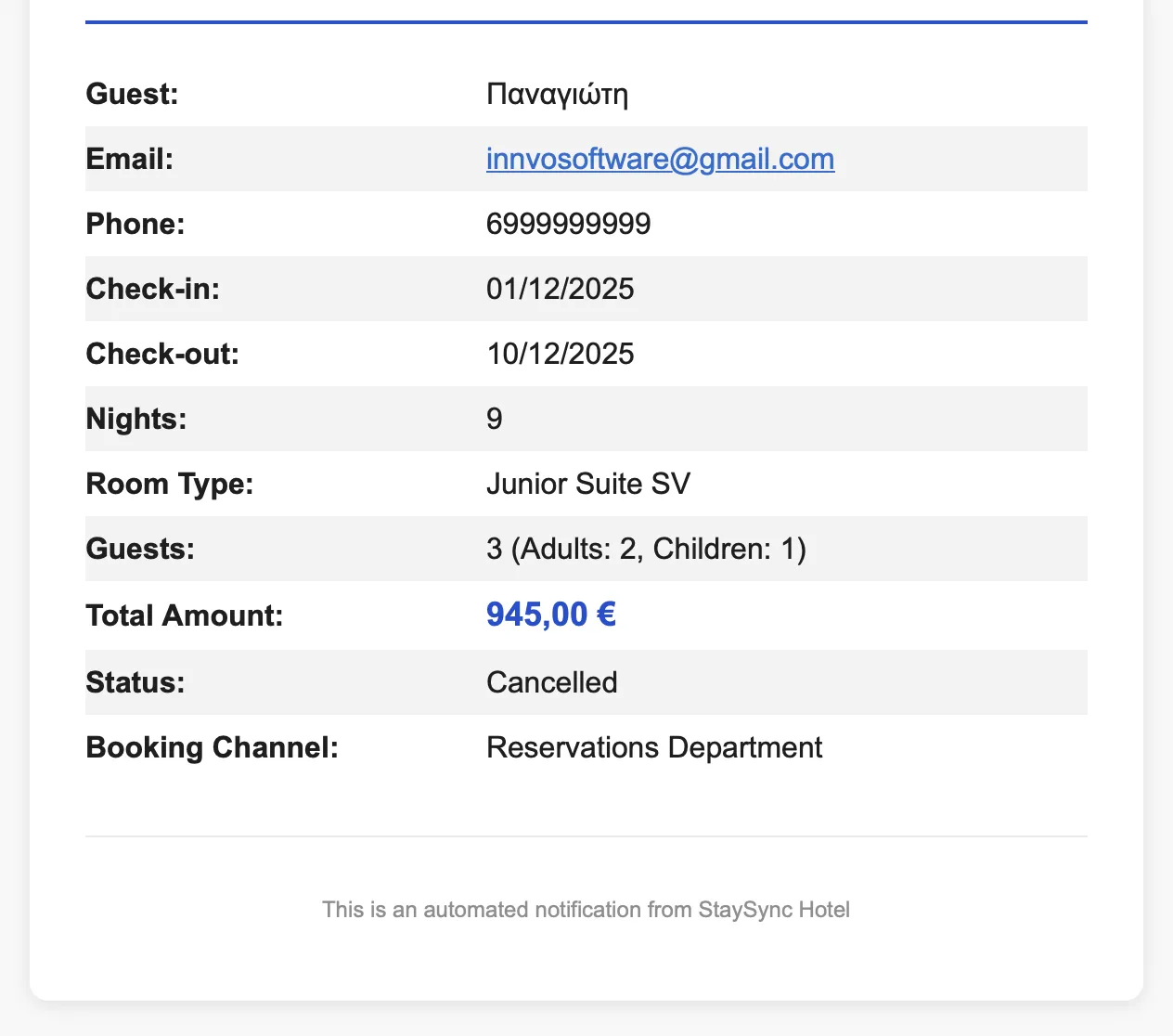Screen dimensions: 1173x1036
Task: Click the Junior Suite SV room type
Action: click(588, 484)
